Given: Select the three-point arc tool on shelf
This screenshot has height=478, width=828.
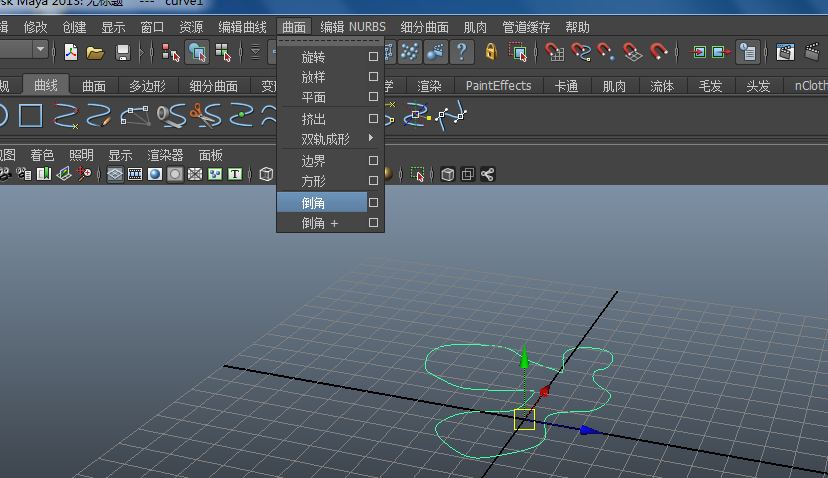Looking at the screenshot, I should 135,116.
